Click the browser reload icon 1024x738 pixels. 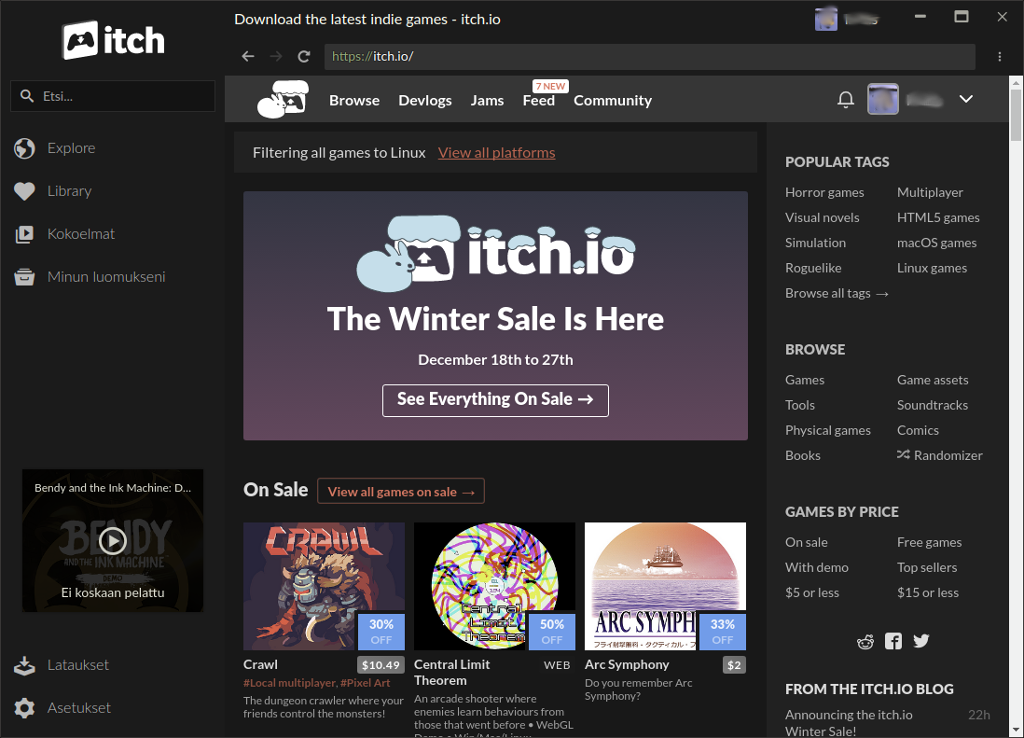pos(304,57)
